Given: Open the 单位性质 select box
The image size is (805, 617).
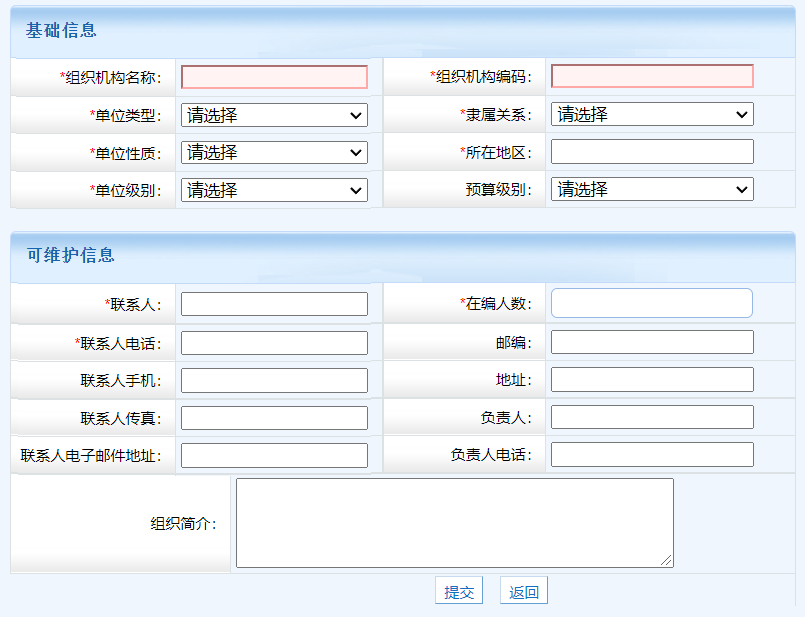Looking at the screenshot, I should tap(274, 152).
